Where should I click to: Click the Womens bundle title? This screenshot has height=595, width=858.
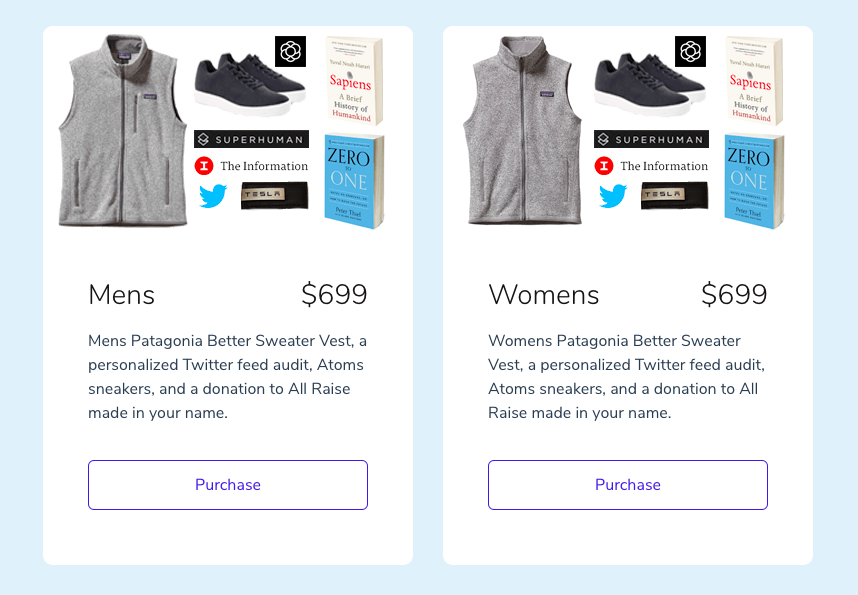544,295
